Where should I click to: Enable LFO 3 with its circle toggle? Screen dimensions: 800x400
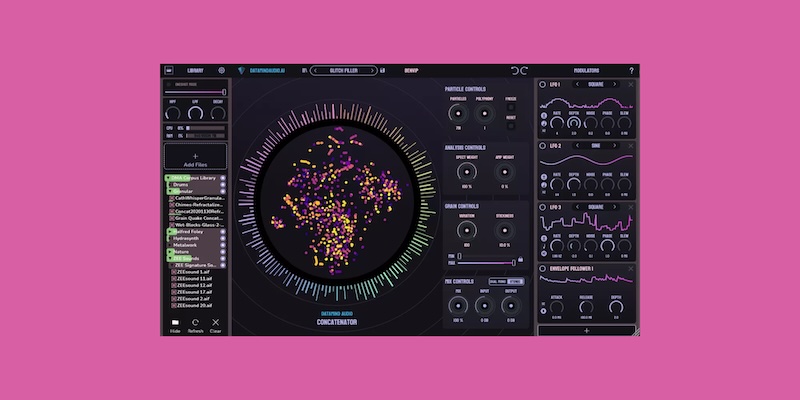(x=542, y=207)
